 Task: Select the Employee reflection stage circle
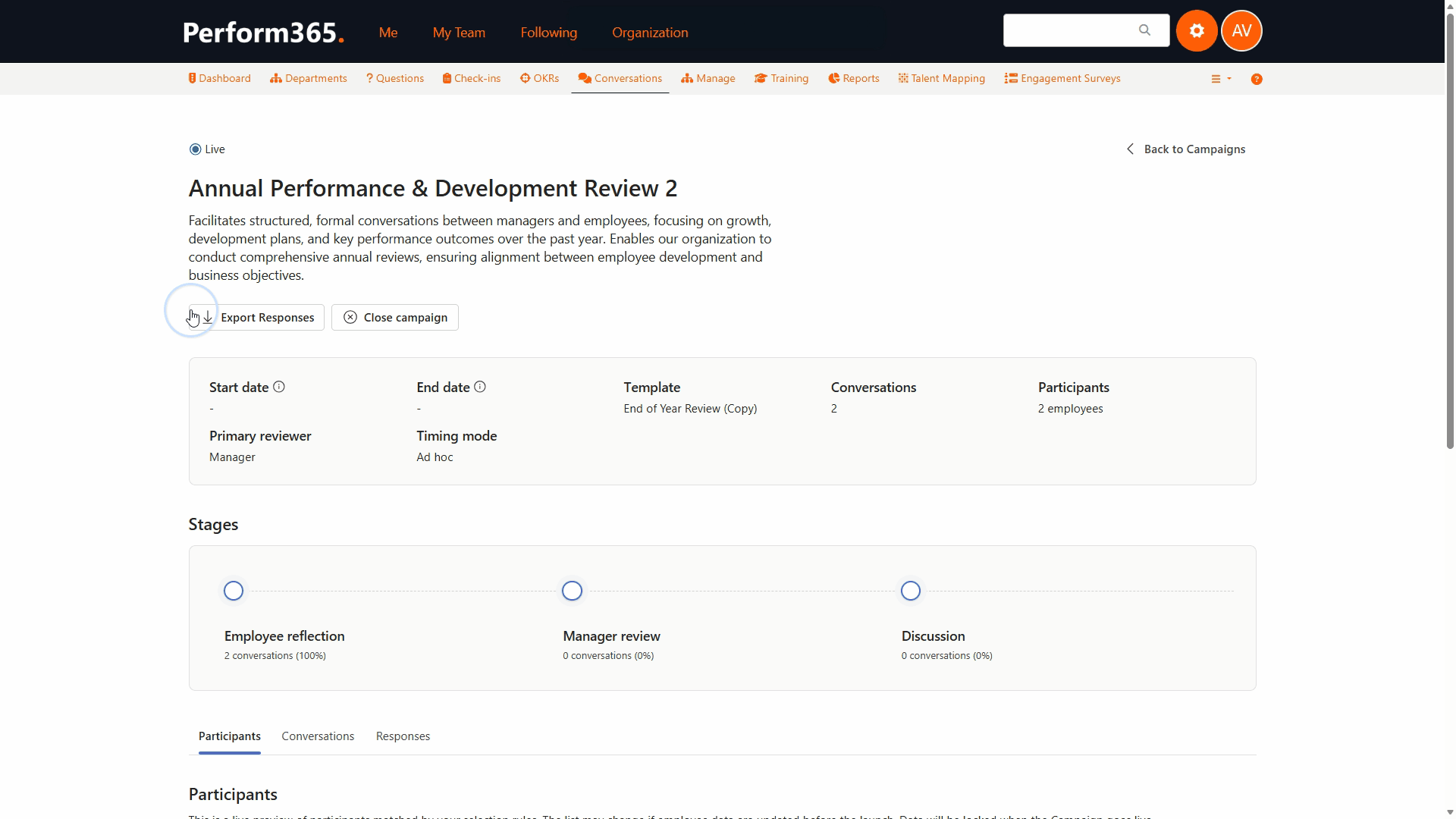(x=234, y=591)
